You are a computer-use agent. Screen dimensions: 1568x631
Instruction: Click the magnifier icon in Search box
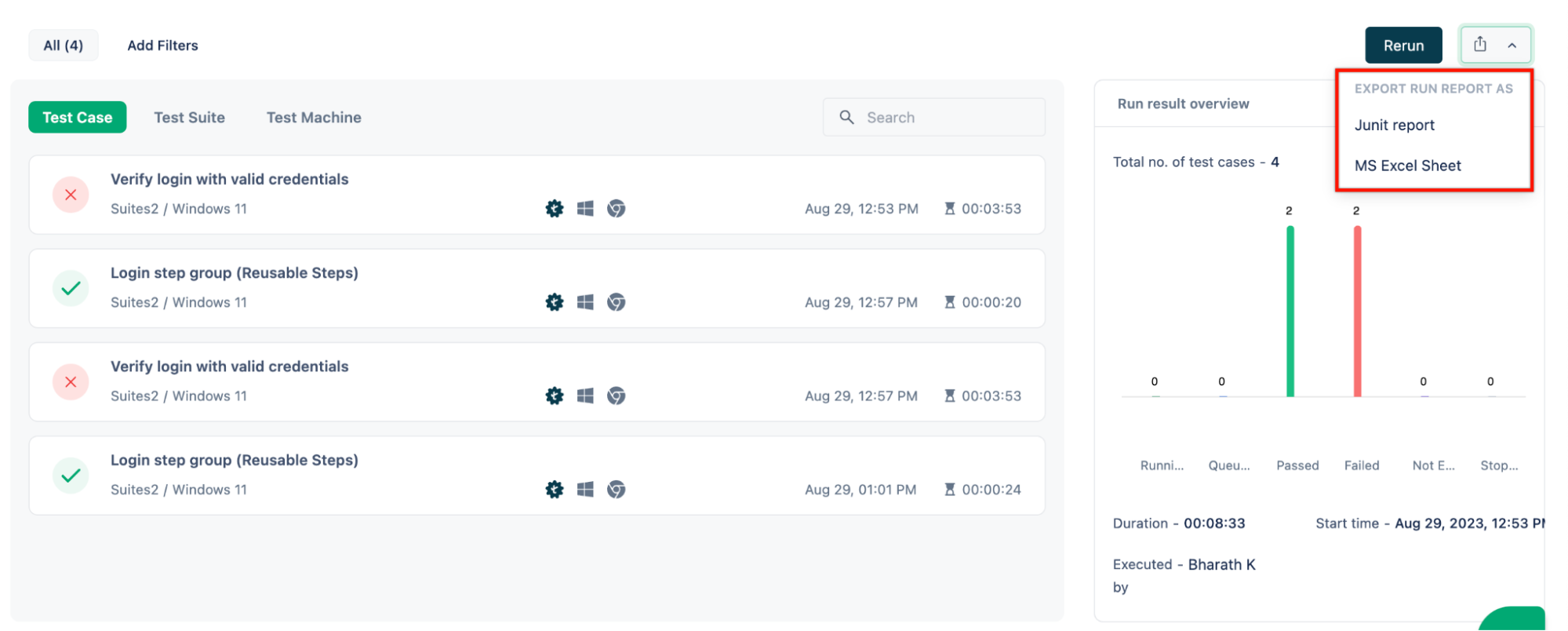[x=846, y=117]
